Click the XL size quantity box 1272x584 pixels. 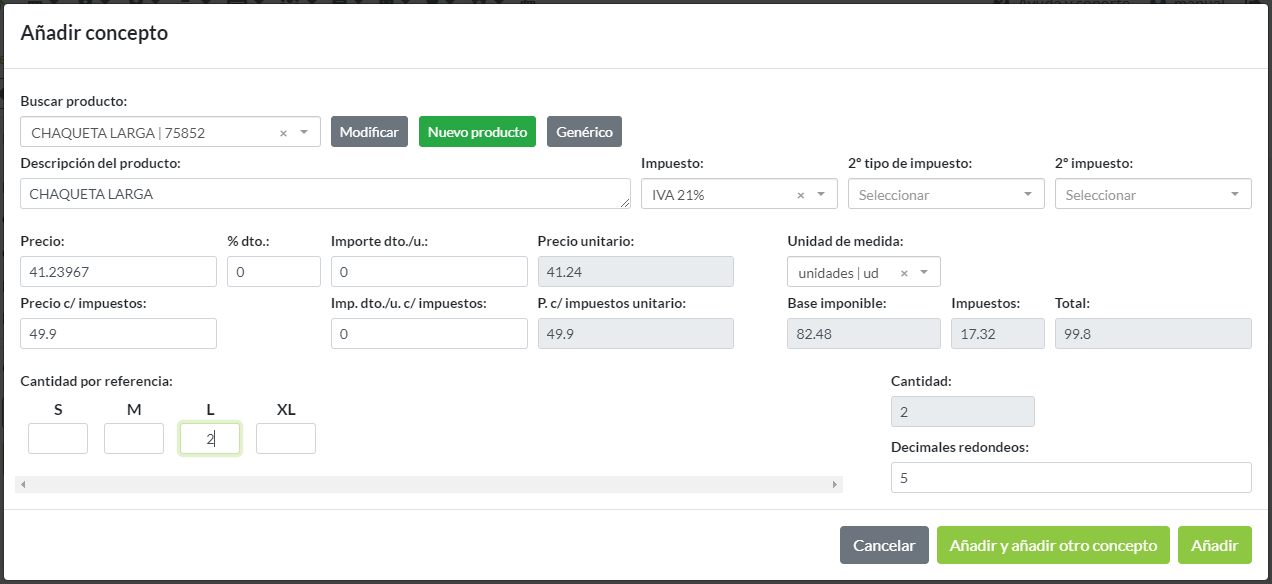pyautogui.click(x=286, y=439)
